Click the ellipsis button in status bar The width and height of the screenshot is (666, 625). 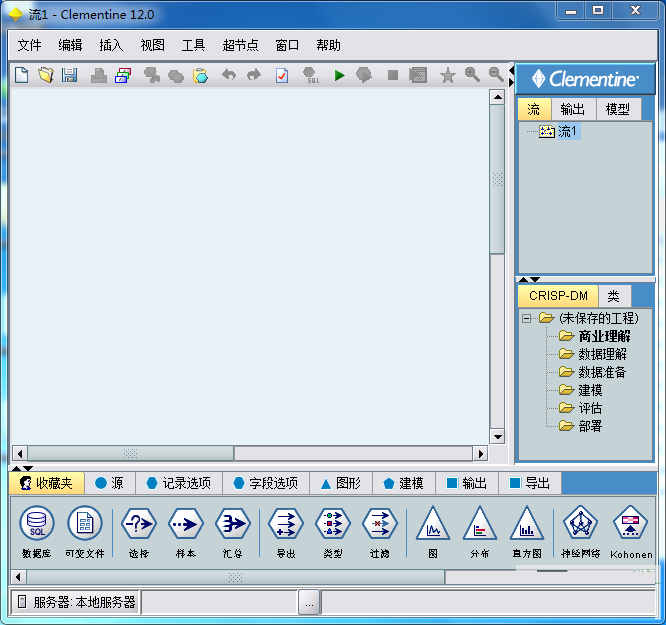tap(310, 602)
